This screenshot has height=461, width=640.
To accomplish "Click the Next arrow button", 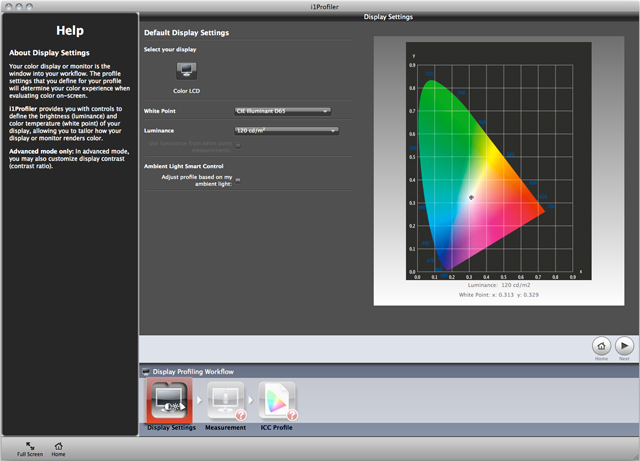I will tap(624, 346).
